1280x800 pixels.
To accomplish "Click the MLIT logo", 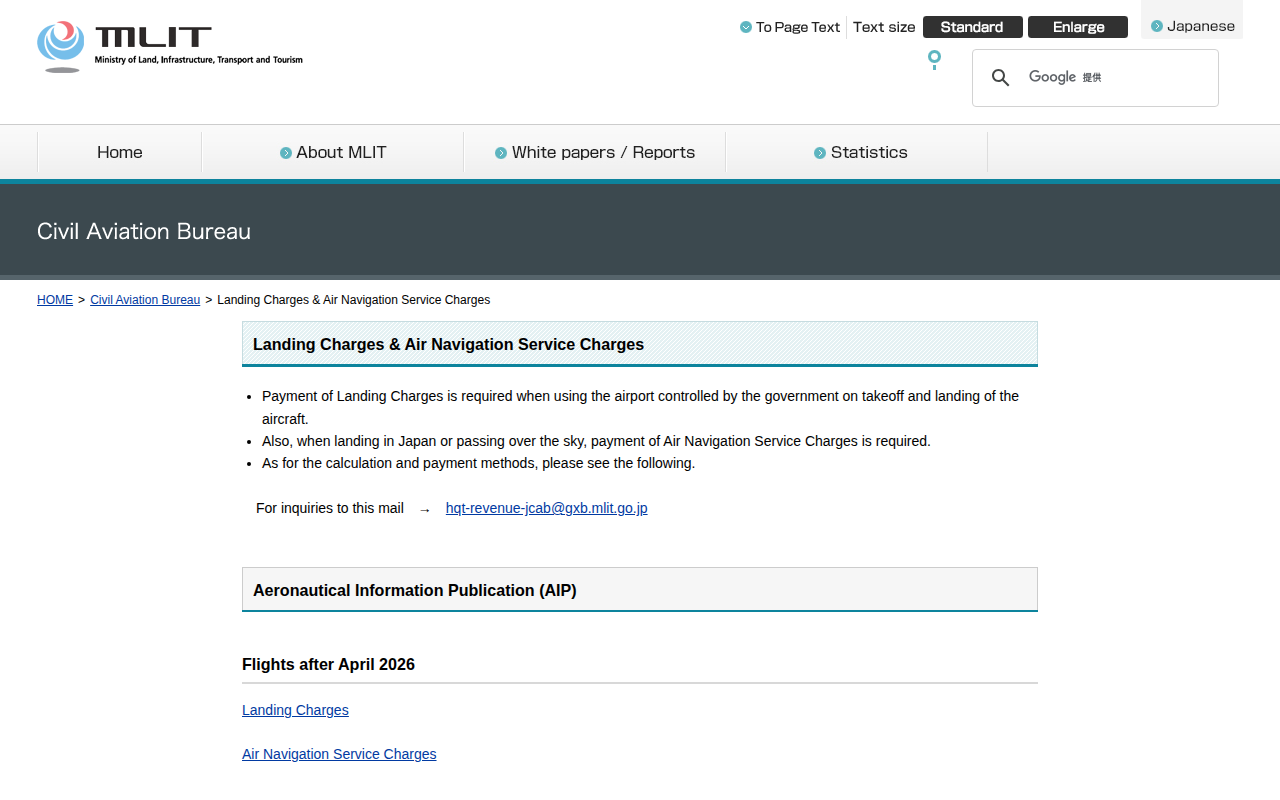I will 170,47.
